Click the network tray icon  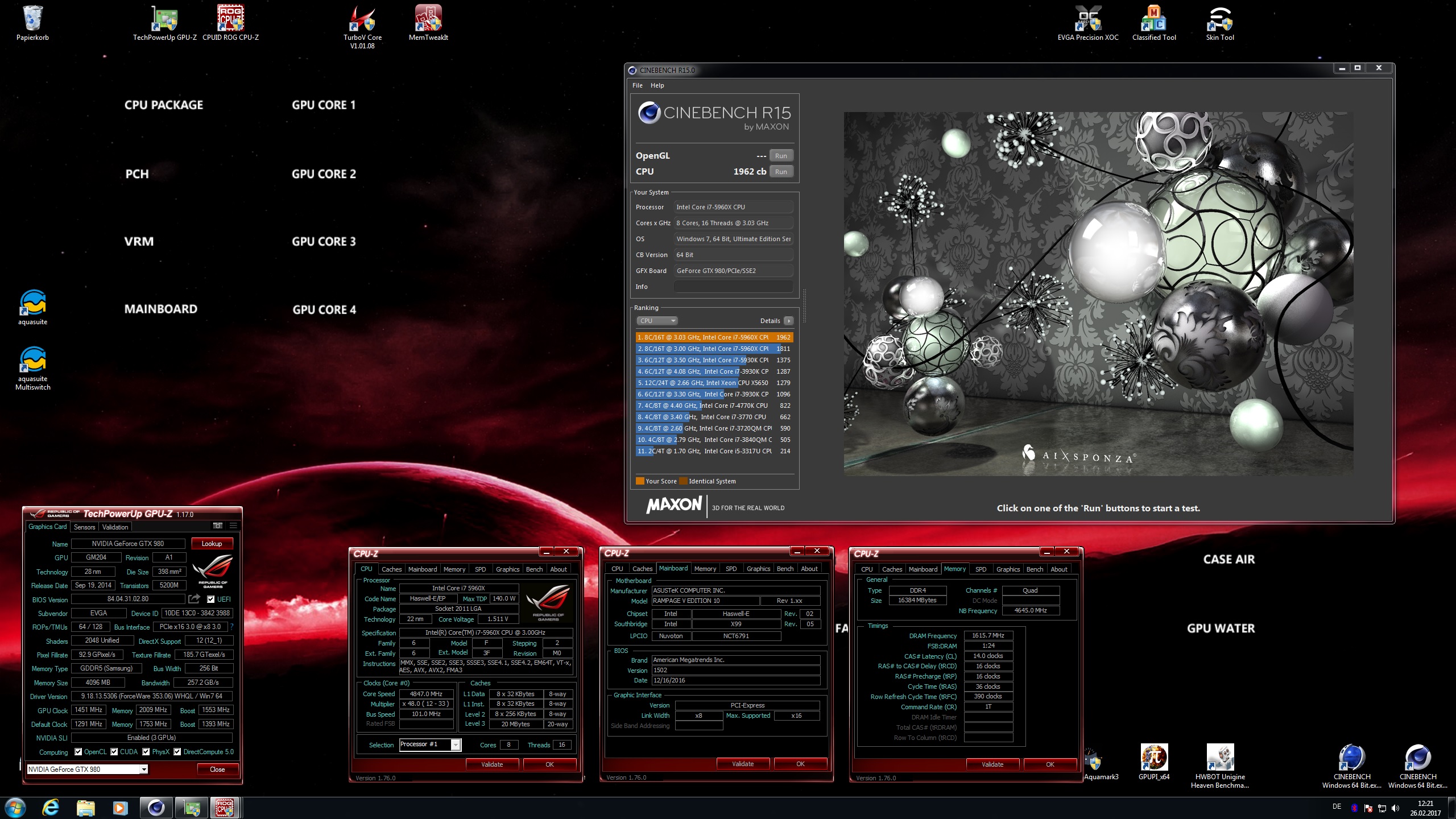click(1382, 808)
